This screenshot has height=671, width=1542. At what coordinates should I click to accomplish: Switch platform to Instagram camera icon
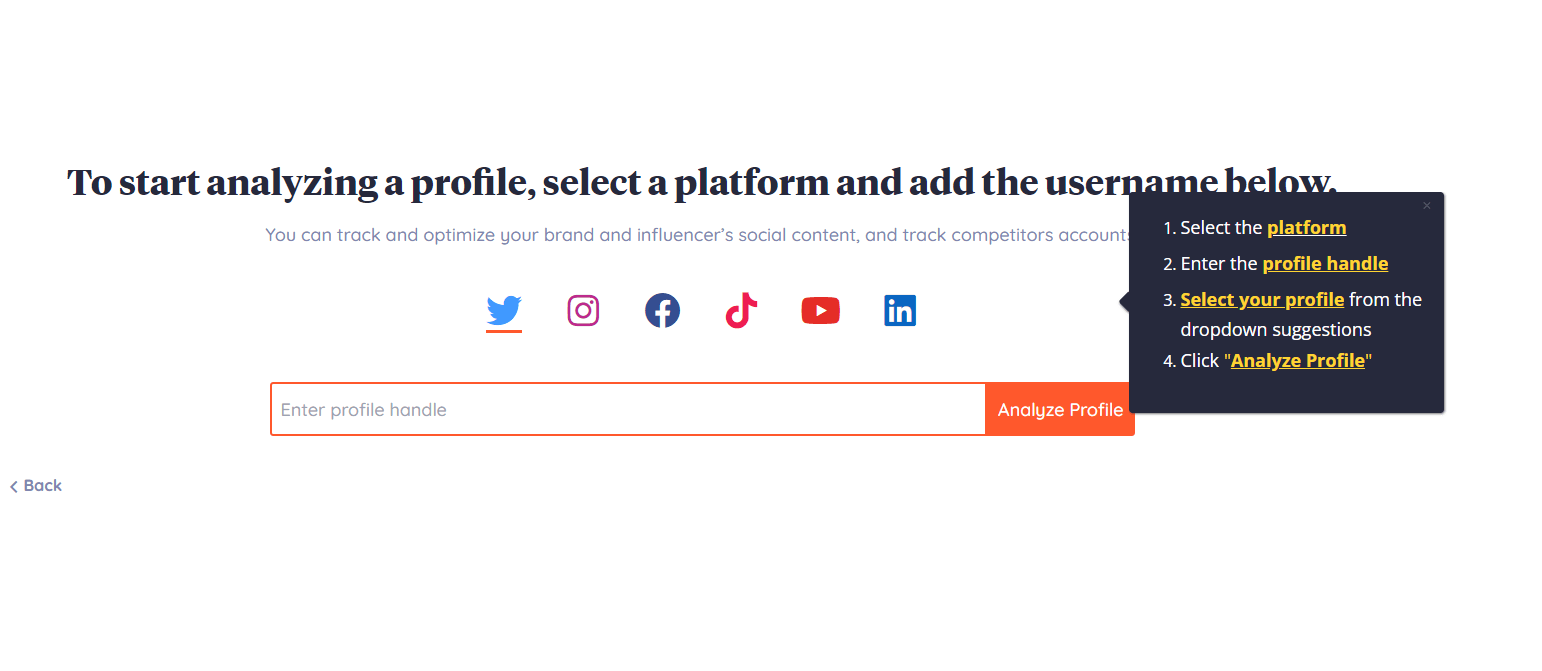582,310
